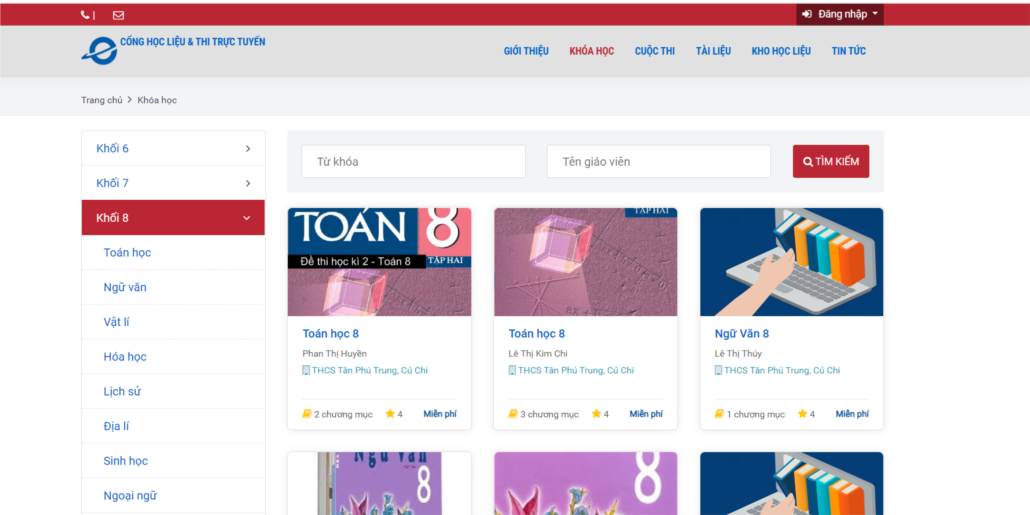Click Lê Thị Kim Chi course cube thumbnail
Image resolution: width=1030 pixels, height=515 pixels.
(585, 262)
